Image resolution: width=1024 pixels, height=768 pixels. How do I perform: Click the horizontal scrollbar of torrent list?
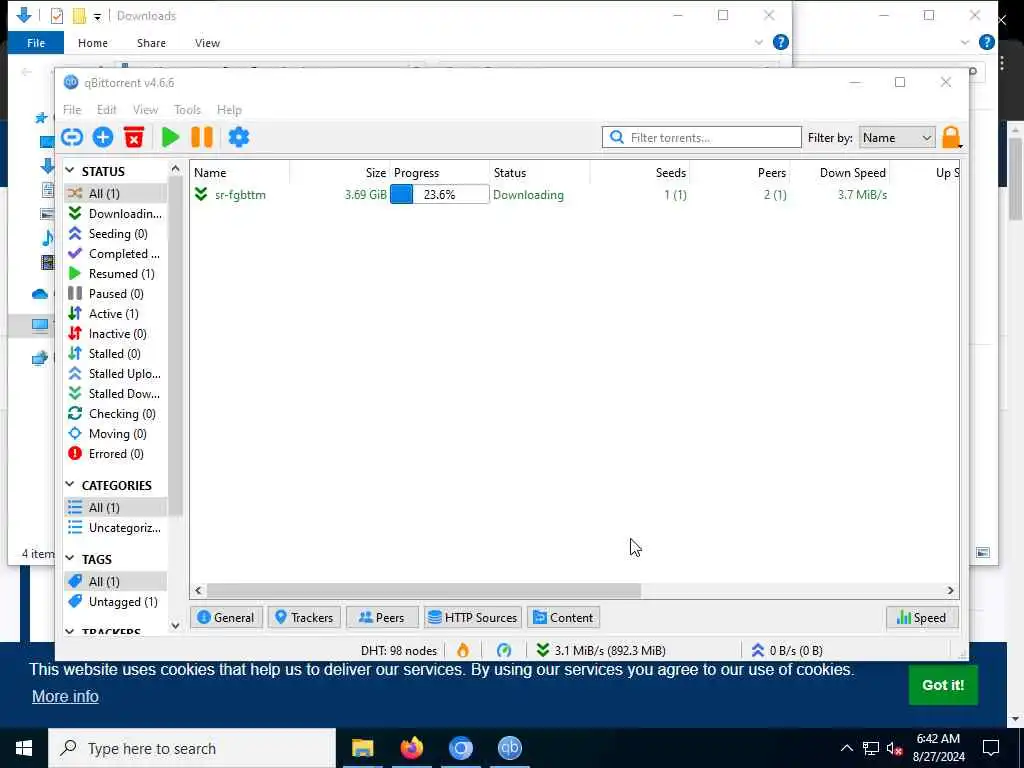point(423,590)
